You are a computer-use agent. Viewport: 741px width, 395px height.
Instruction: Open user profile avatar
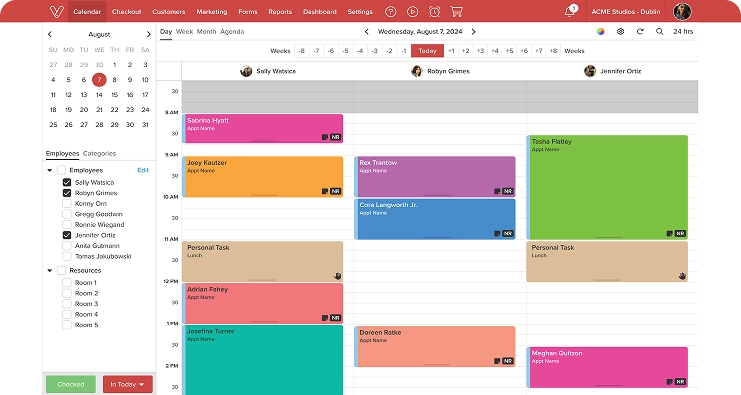tap(682, 11)
